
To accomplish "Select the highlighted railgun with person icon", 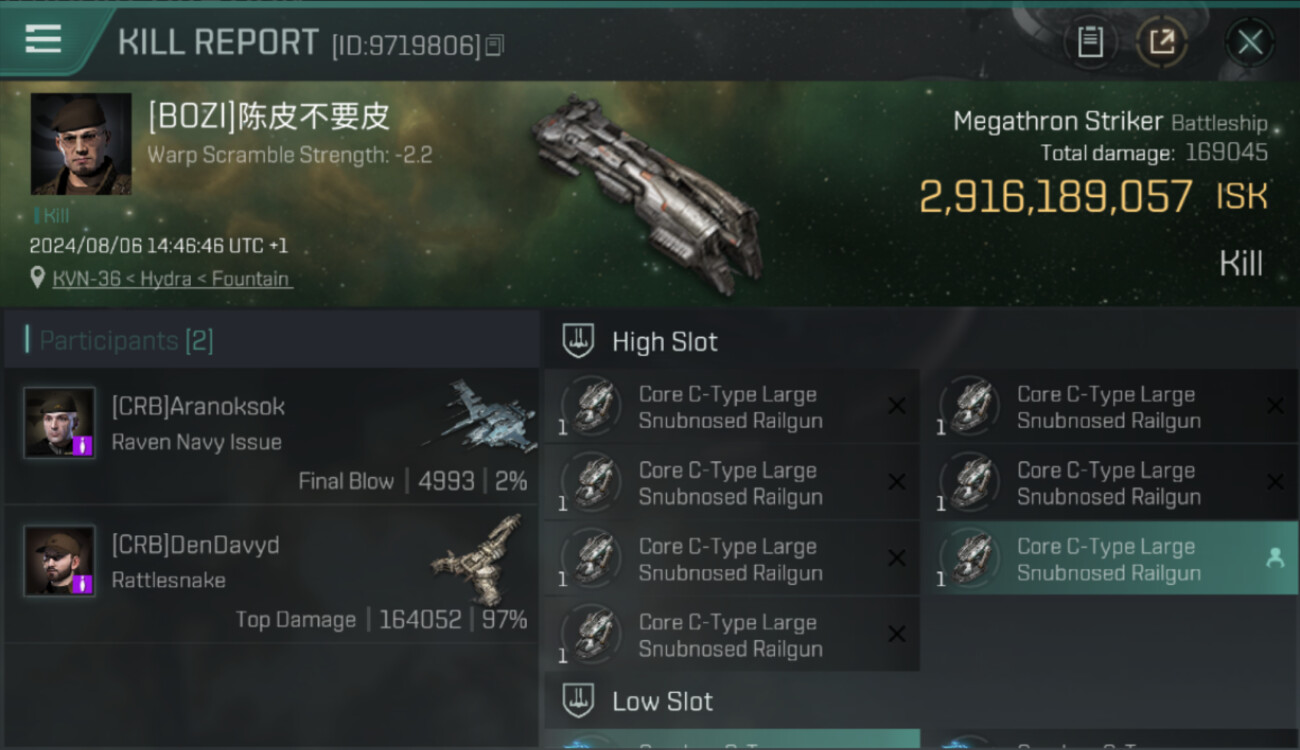I will tap(1110, 559).
